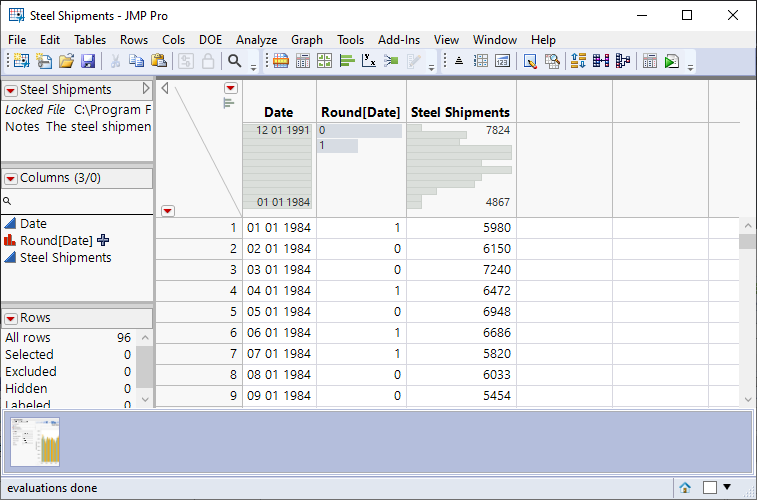Viewport: 757px width, 500px height.
Task: Open the Analyze menu
Action: point(256,40)
